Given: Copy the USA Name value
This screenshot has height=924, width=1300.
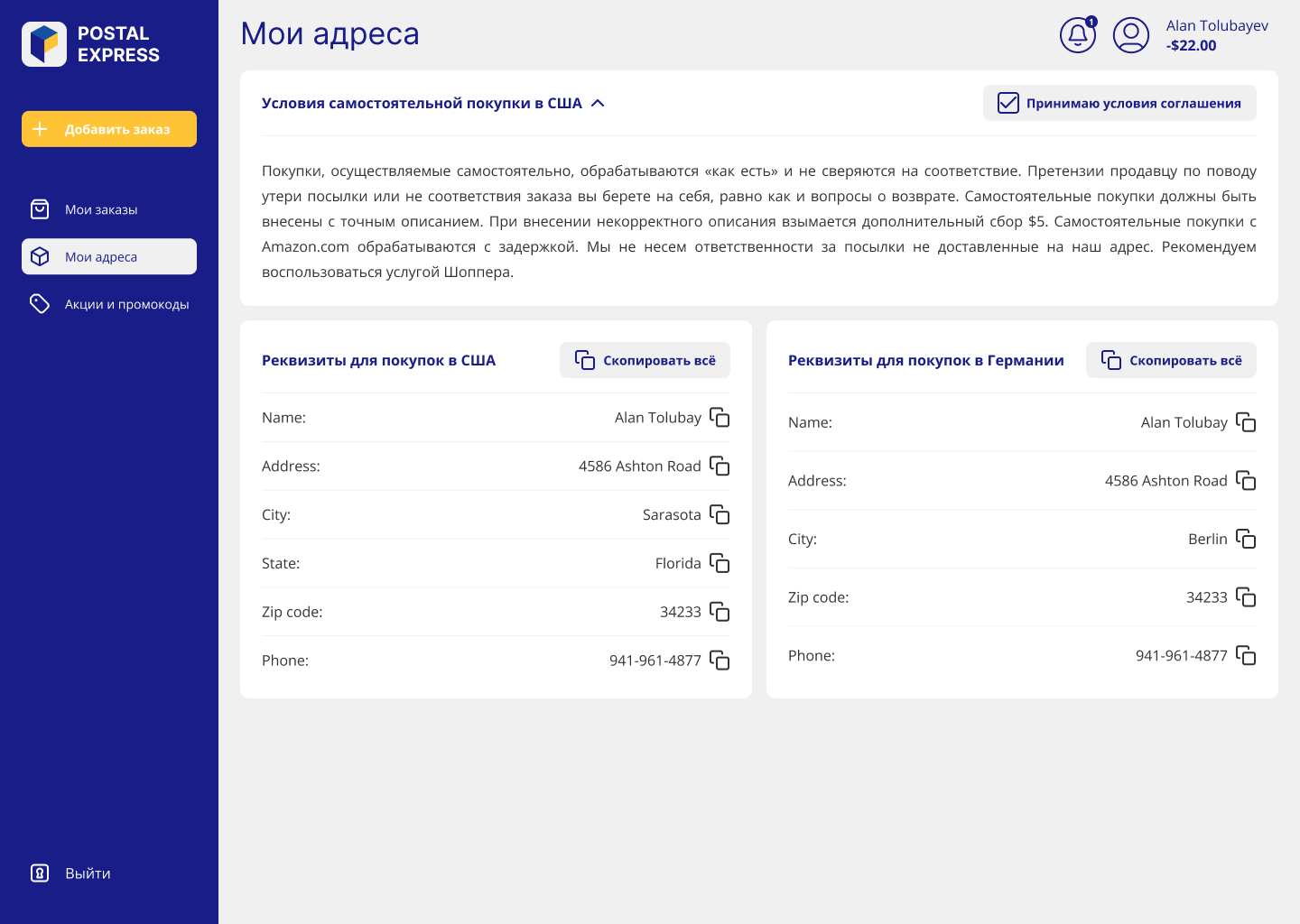Looking at the screenshot, I should (x=720, y=417).
